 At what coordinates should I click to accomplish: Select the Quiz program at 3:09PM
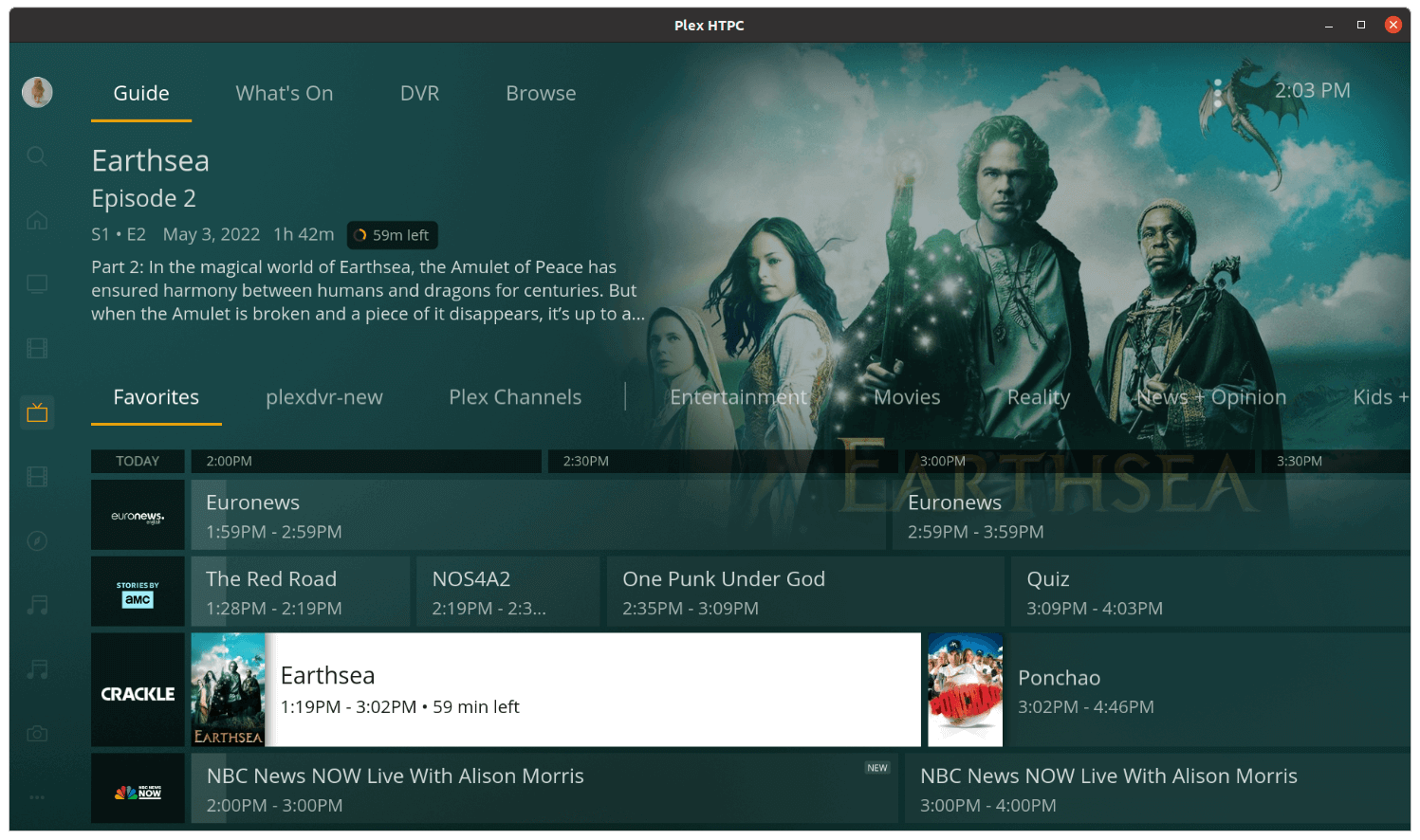(x=1210, y=592)
